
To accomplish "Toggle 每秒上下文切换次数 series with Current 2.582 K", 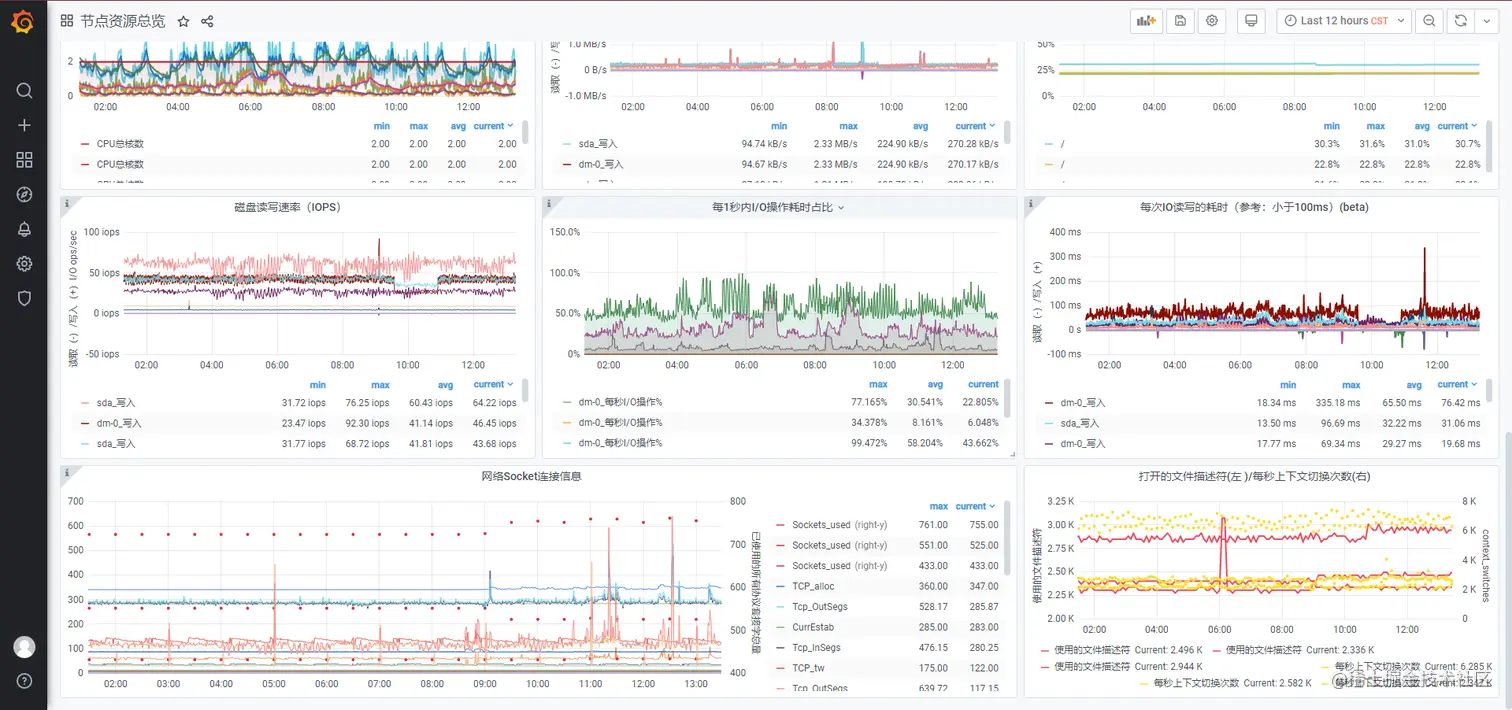I will pos(1197,682).
